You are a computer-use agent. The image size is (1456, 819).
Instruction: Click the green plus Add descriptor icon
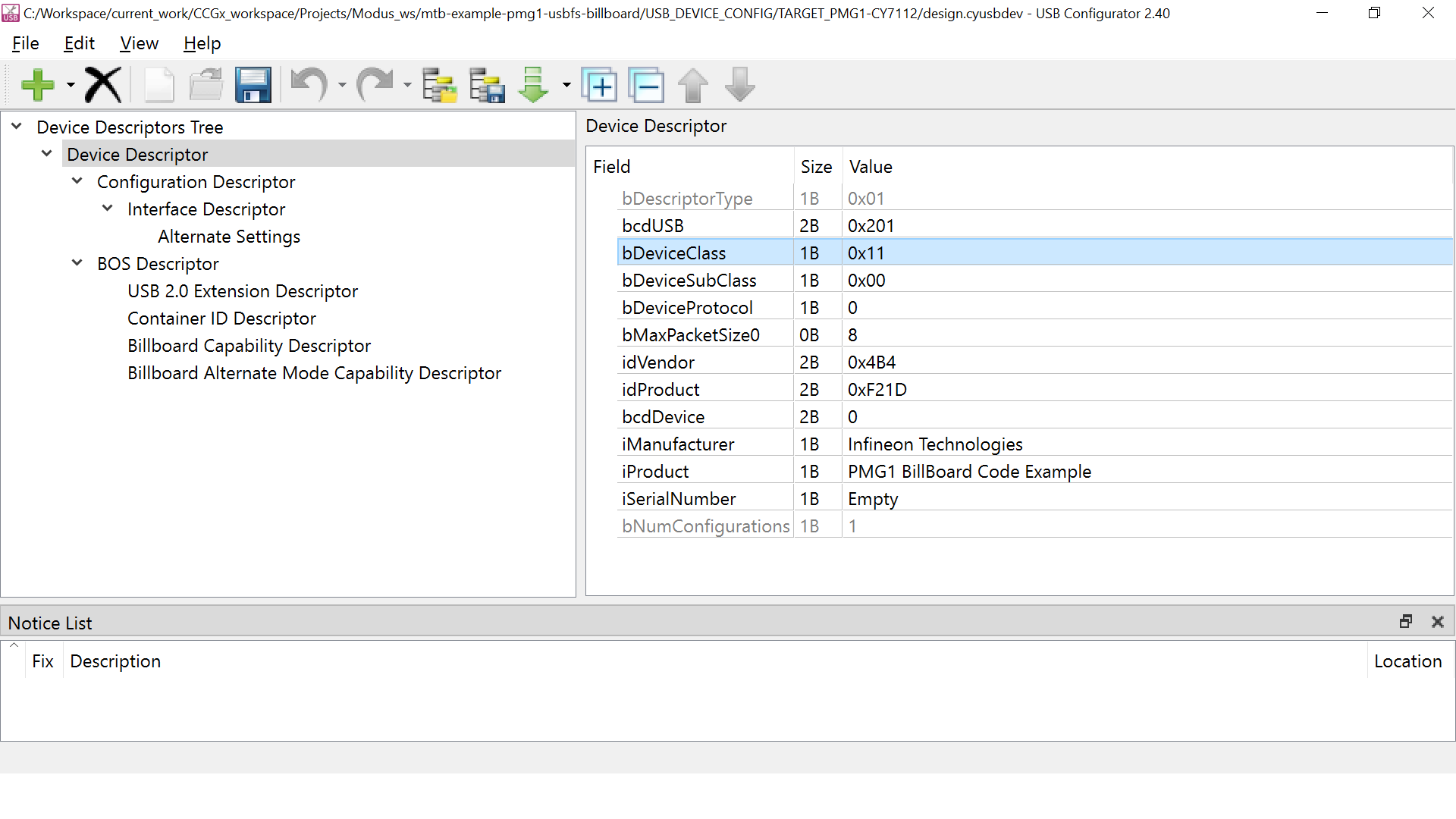coord(38,85)
